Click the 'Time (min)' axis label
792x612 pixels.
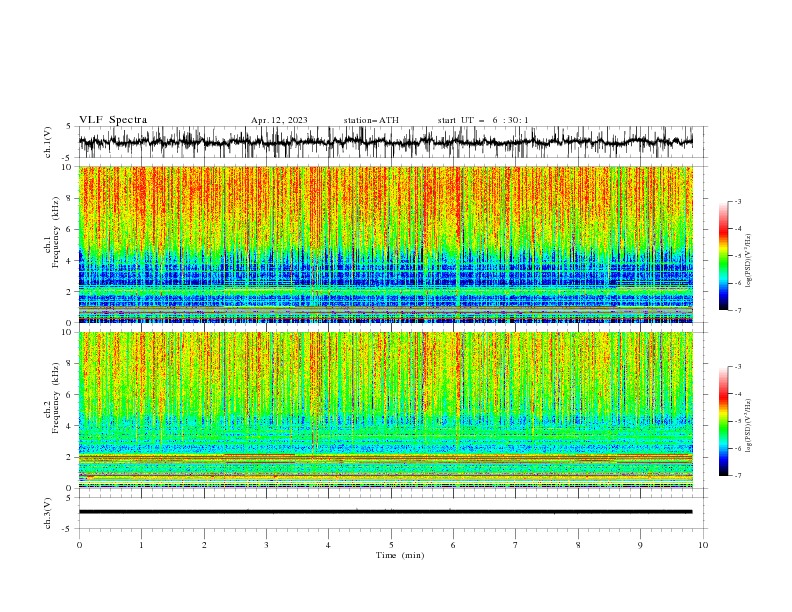(400, 555)
